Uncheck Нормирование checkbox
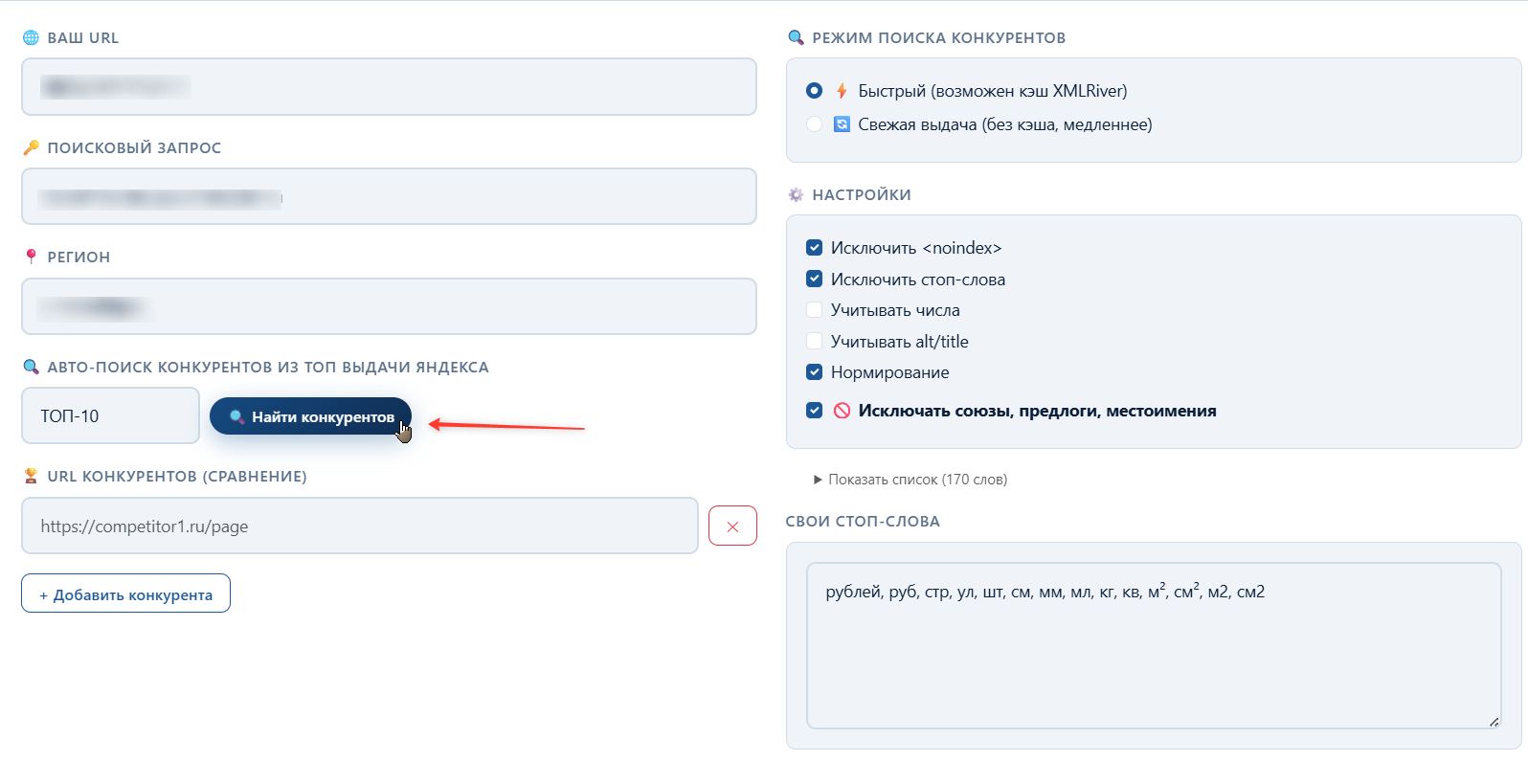1528x784 pixels. pyautogui.click(x=814, y=372)
